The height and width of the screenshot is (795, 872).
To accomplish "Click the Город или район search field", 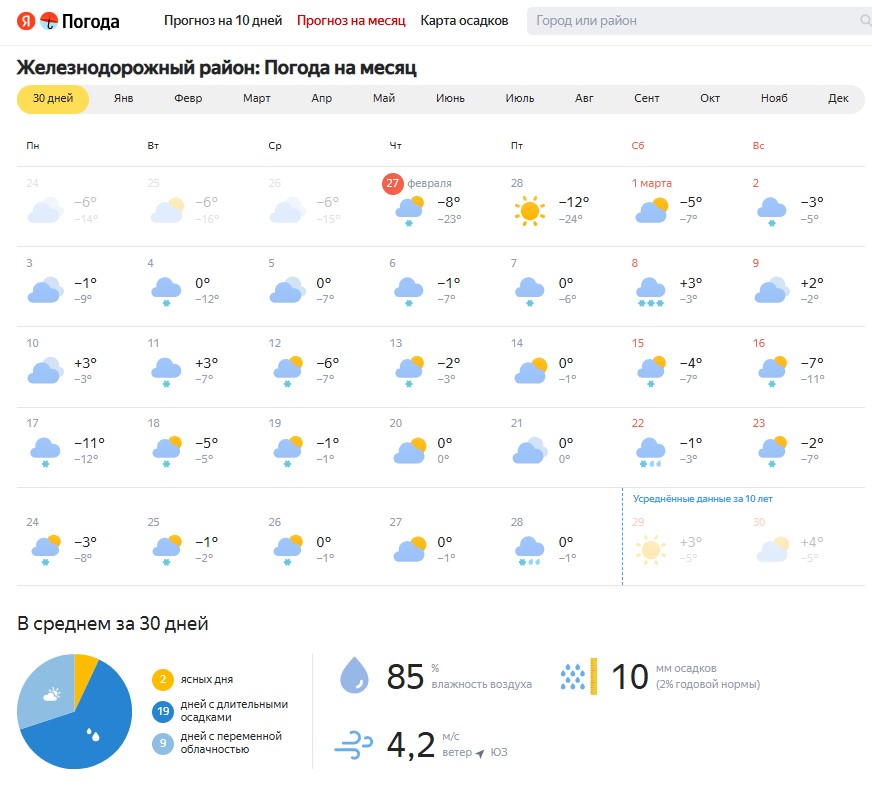I will click(x=699, y=21).
